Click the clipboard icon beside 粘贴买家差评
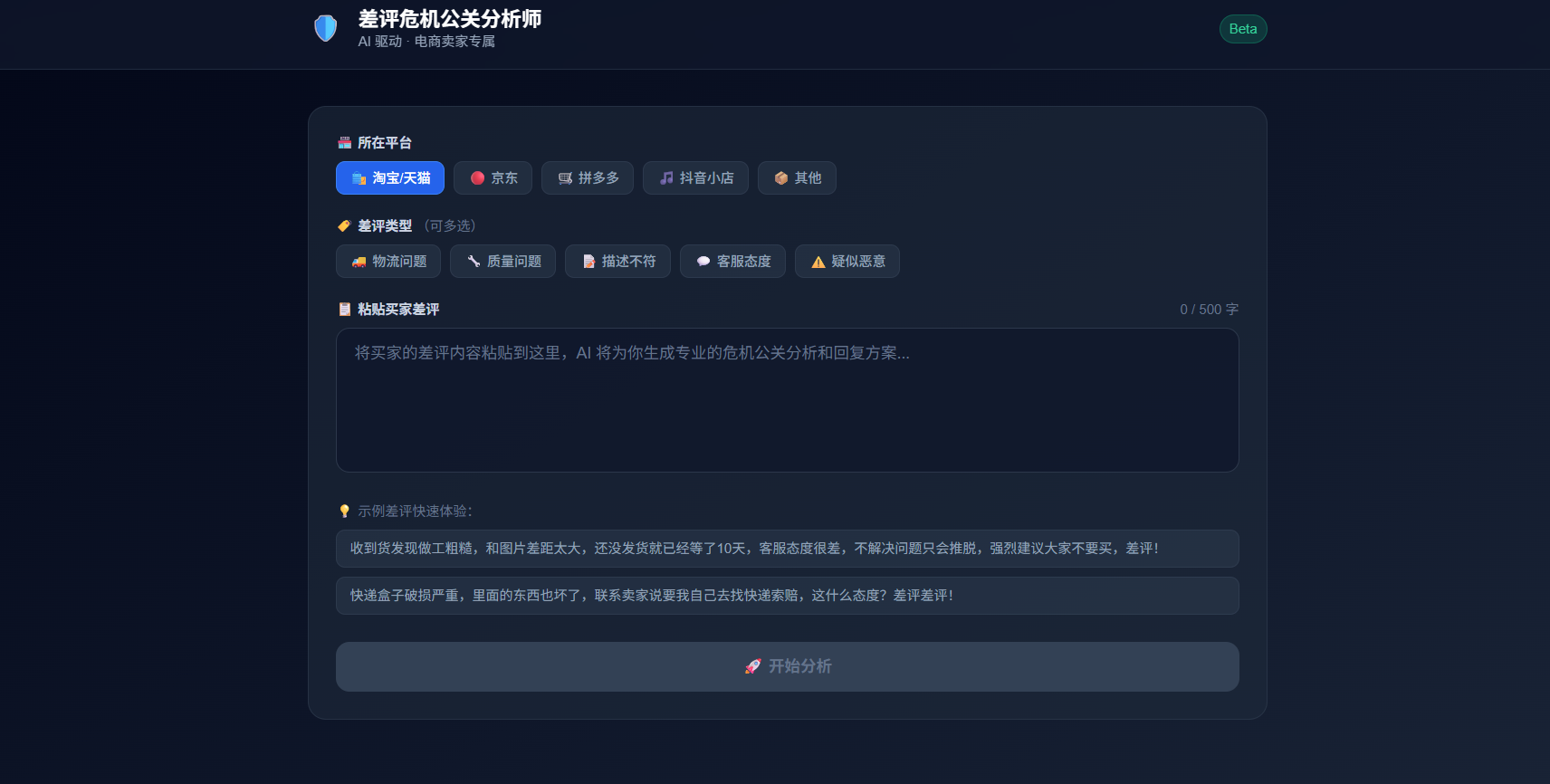Image resolution: width=1550 pixels, height=784 pixels. point(344,310)
